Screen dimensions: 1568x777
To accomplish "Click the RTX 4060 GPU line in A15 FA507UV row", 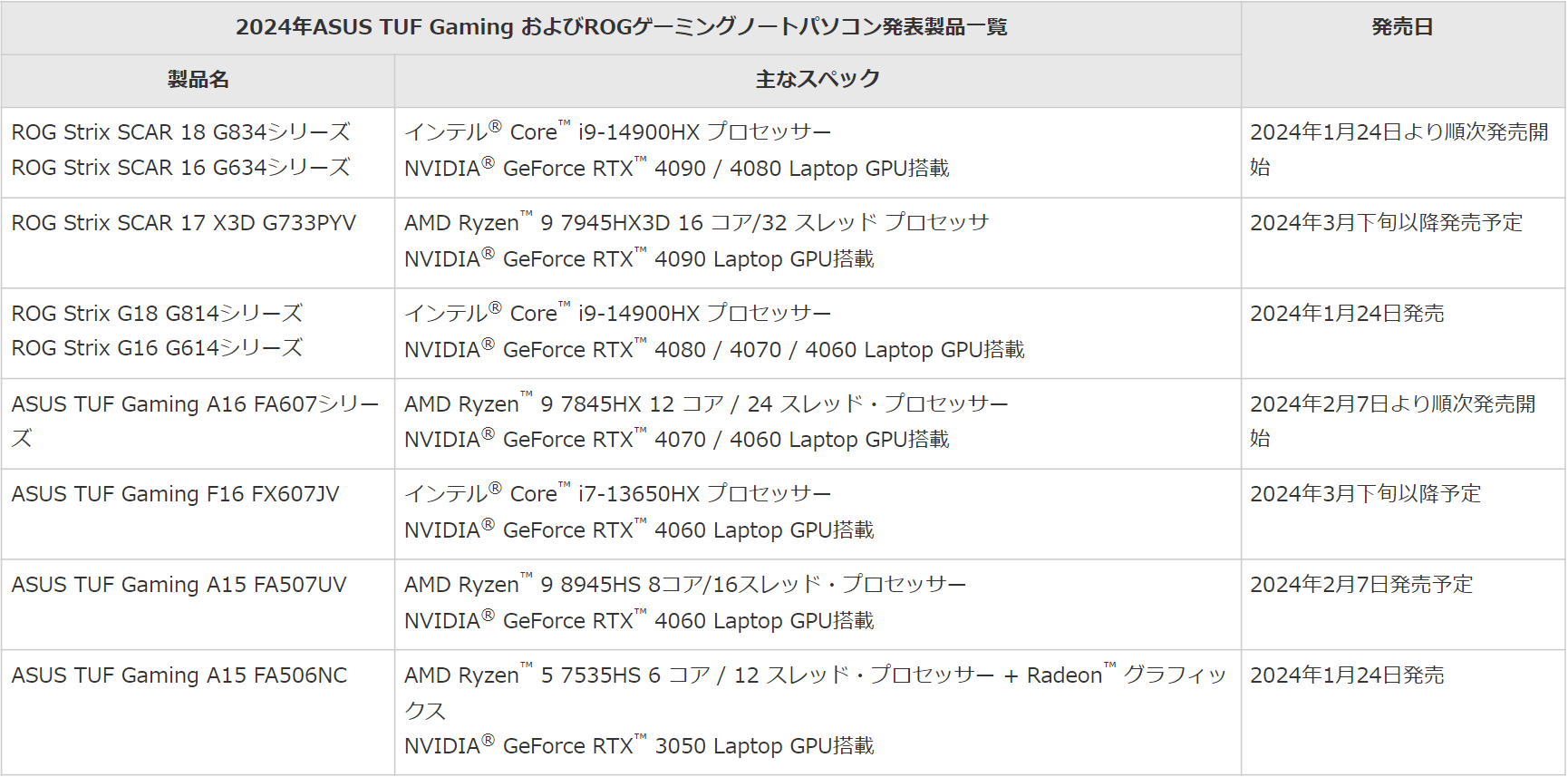I will (640, 621).
